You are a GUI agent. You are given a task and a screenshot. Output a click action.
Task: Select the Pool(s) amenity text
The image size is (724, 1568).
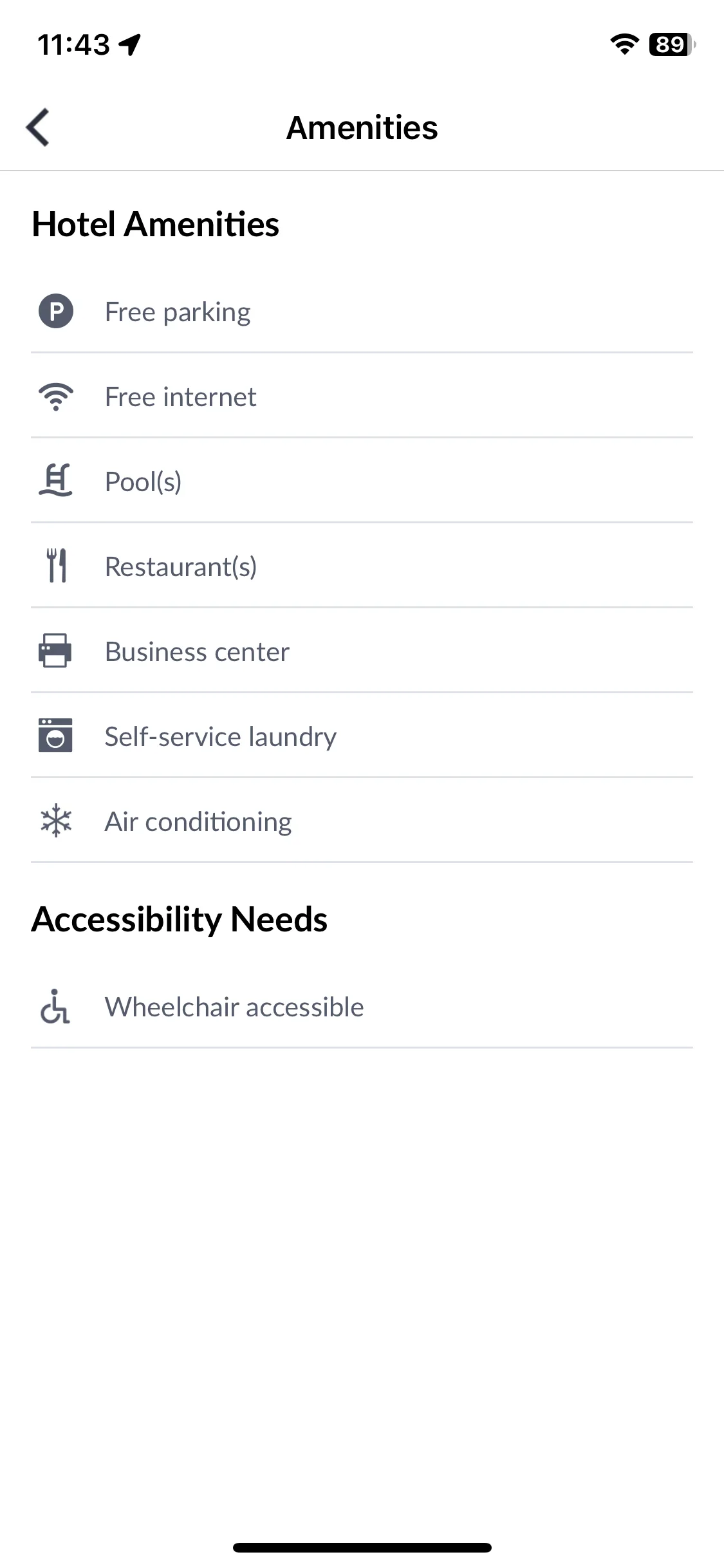pyautogui.click(x=144, y=481)
